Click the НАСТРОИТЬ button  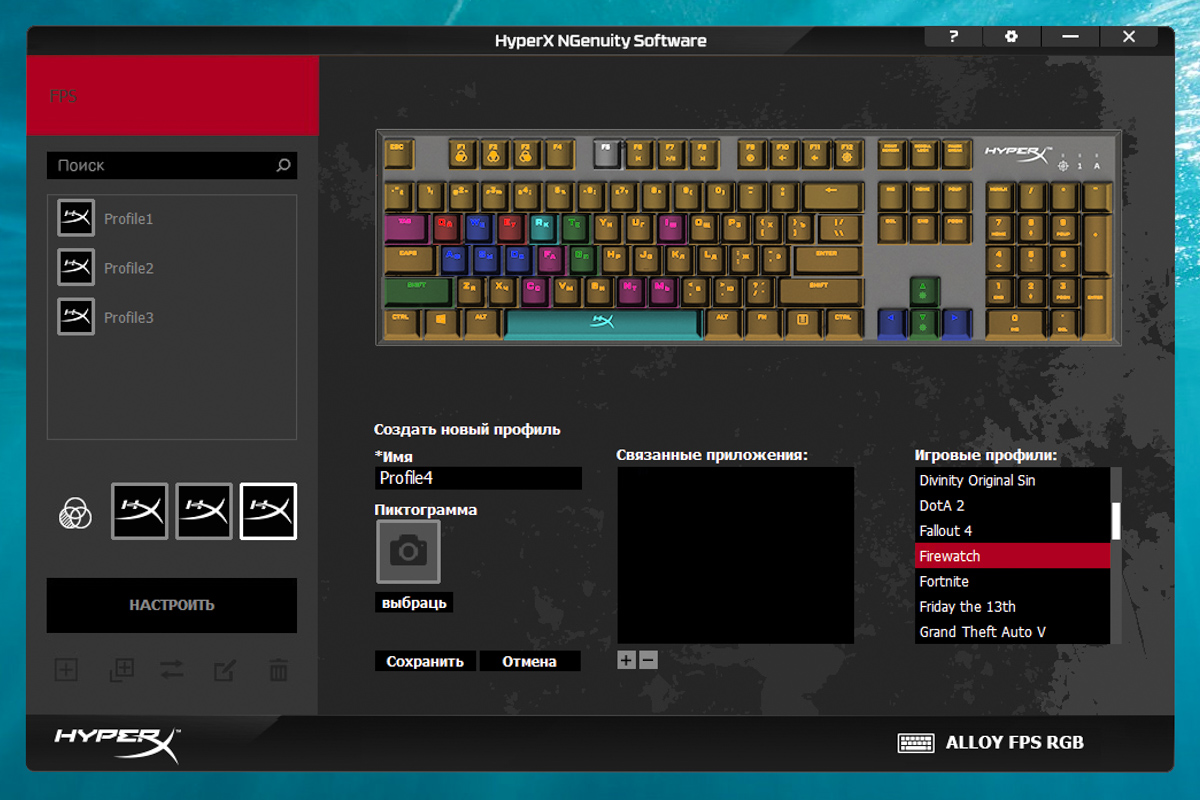coord(172,605)
